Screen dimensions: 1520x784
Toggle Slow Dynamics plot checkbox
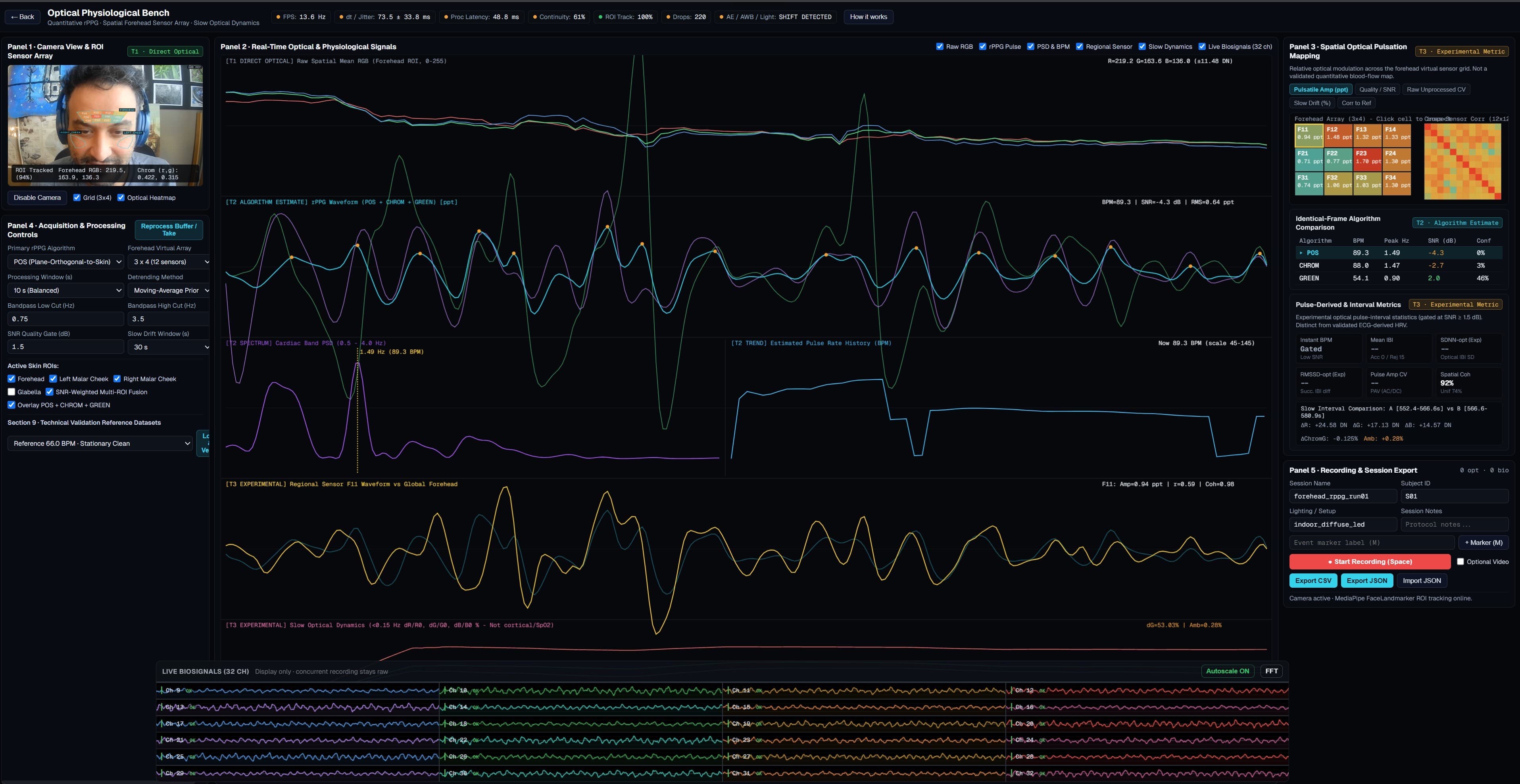click(x=1142, y=47)
